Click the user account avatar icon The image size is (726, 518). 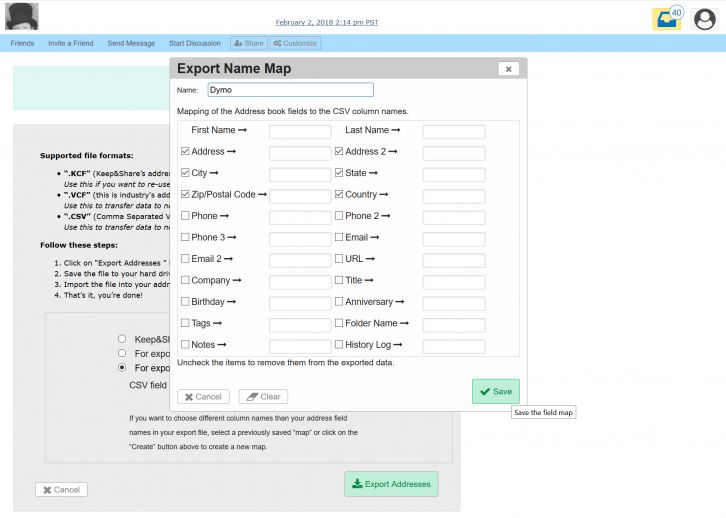[x=704, y=19]
